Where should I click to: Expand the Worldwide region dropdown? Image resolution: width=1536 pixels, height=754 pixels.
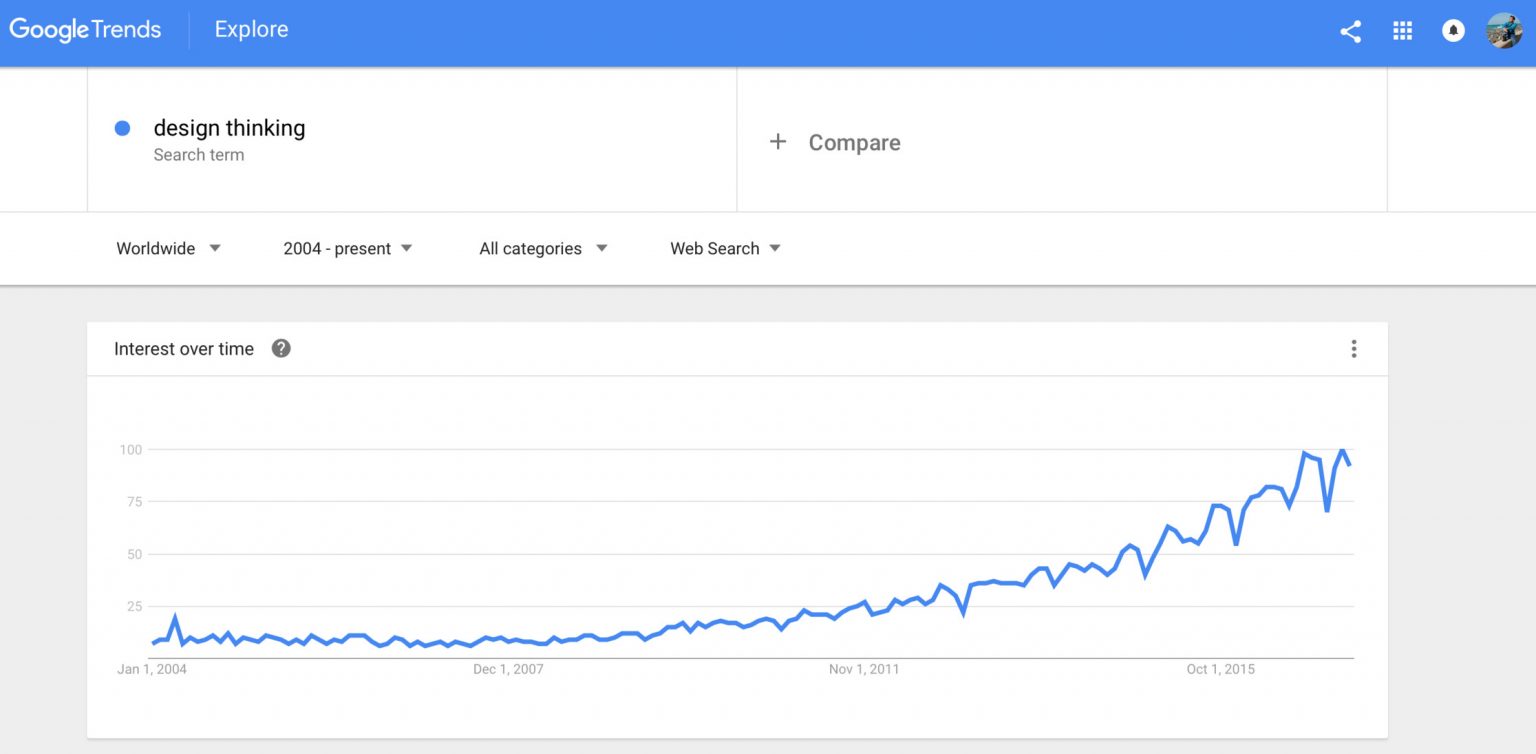[168, 248]
